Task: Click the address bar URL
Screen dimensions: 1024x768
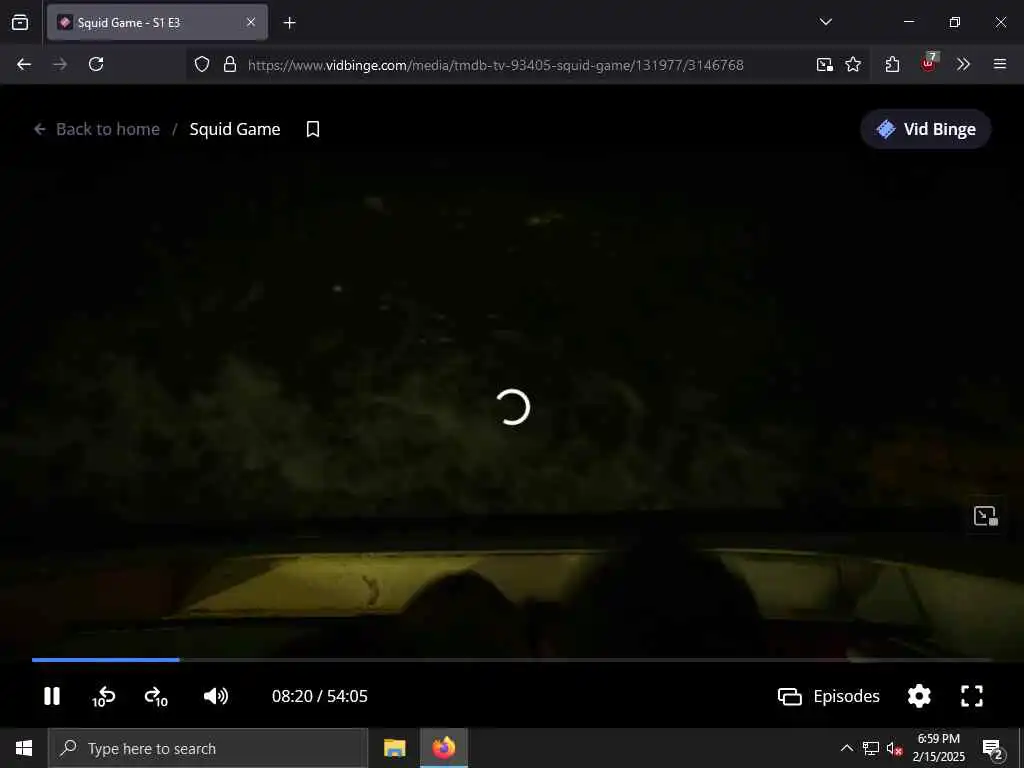Action: (x=496, y=65)
